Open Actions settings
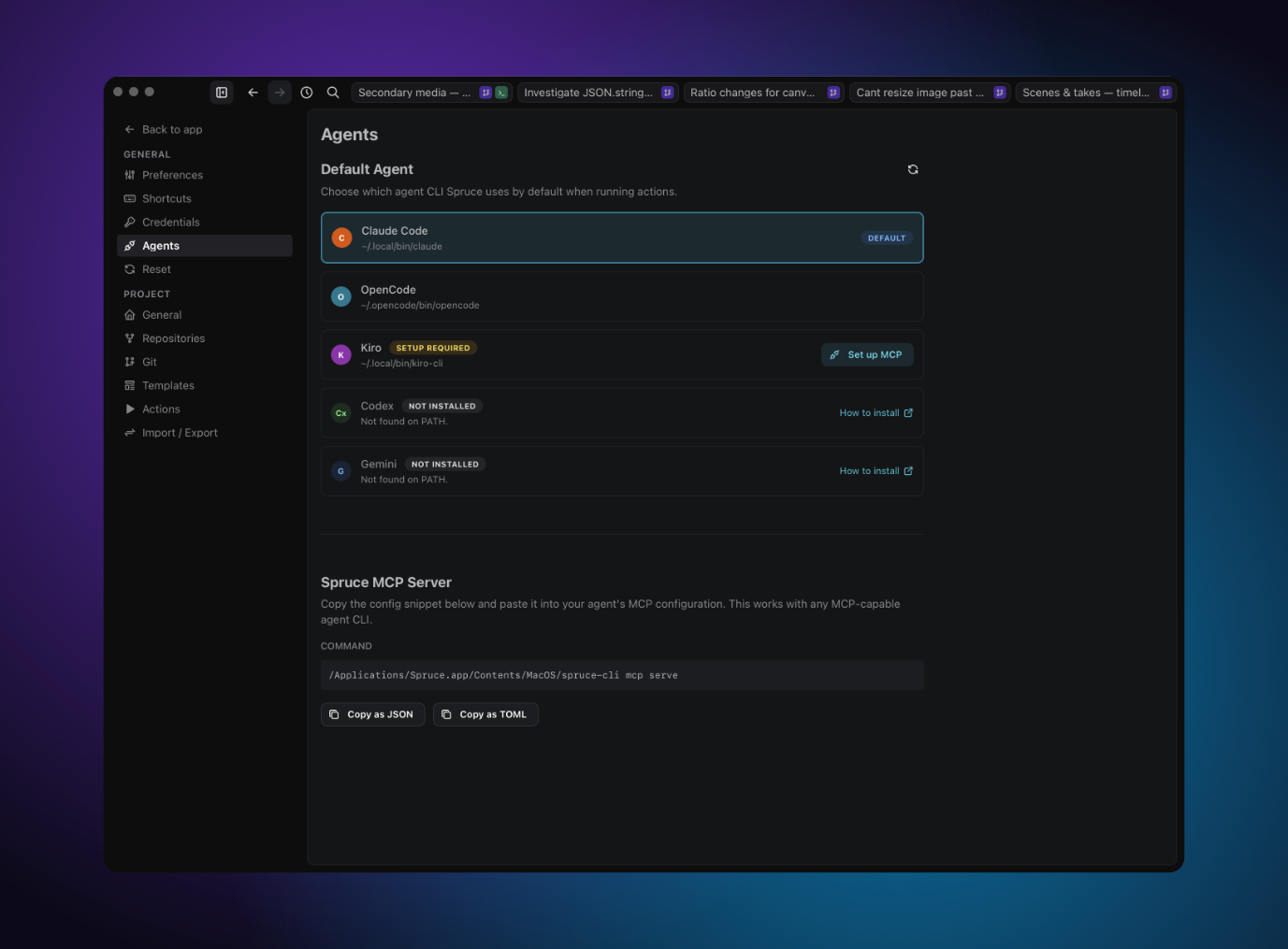This screenshot has width=1288, height=949. pos(205,409)
